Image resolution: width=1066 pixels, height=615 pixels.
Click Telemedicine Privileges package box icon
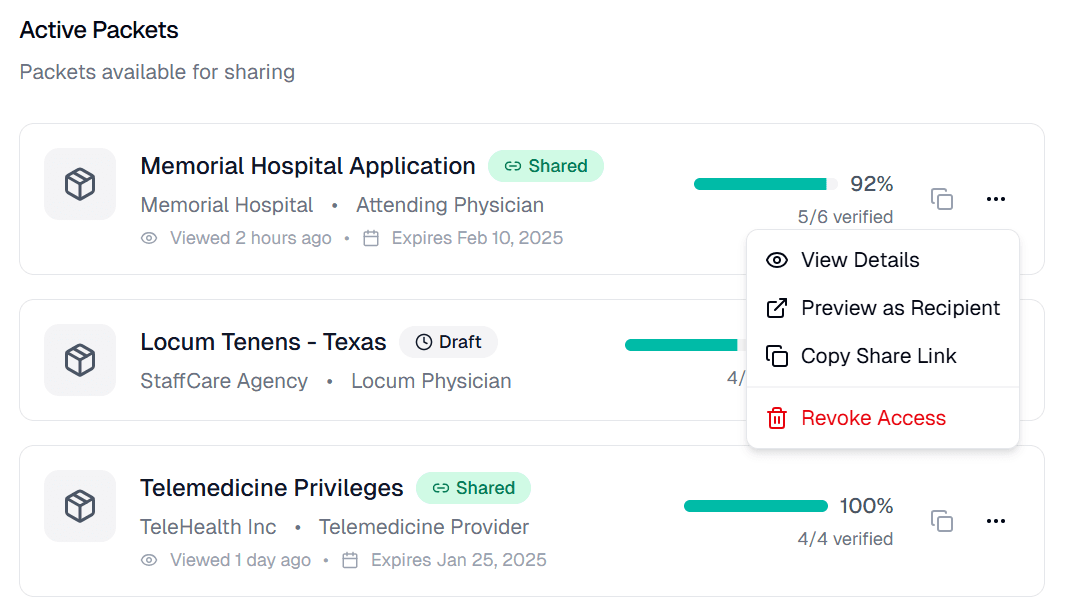point(80,506)
